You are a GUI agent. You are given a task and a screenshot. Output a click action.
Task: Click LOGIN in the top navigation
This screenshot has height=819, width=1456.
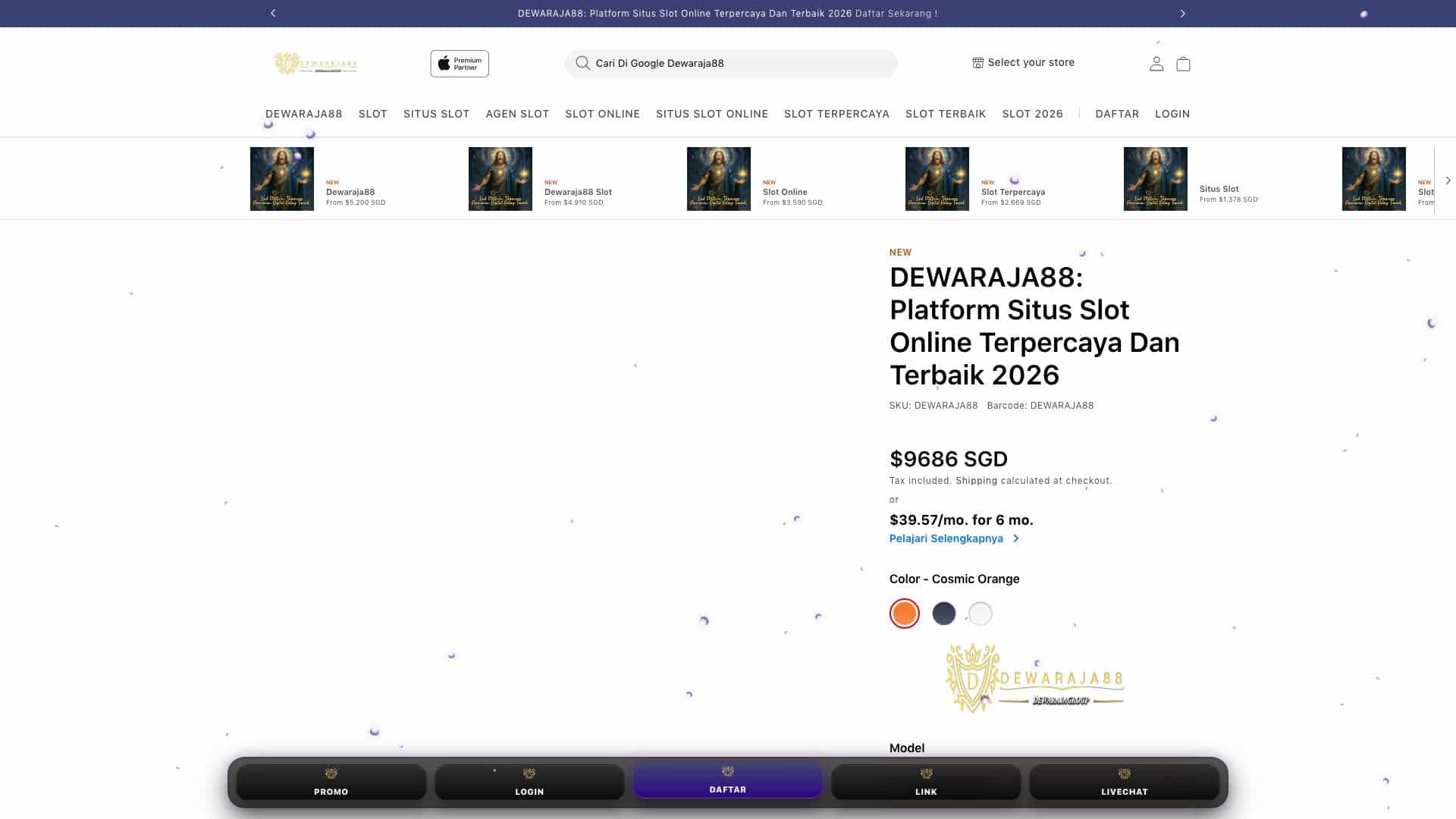coord(1172,114)
